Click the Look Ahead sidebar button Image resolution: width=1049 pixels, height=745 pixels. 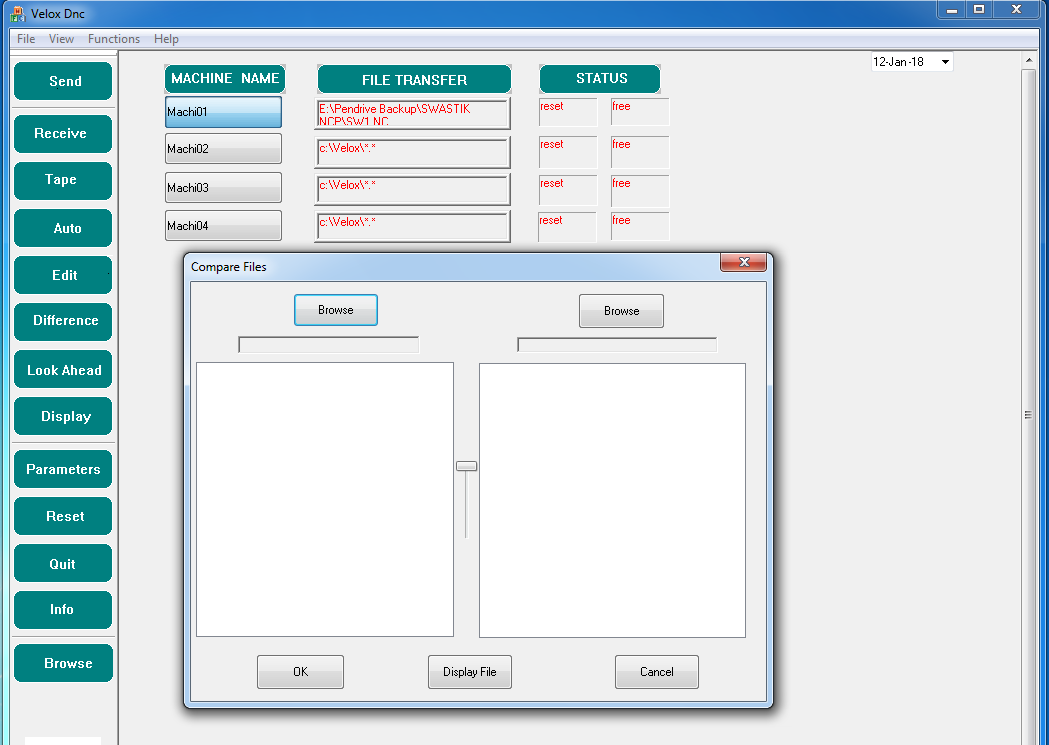[x=63, y=370]
